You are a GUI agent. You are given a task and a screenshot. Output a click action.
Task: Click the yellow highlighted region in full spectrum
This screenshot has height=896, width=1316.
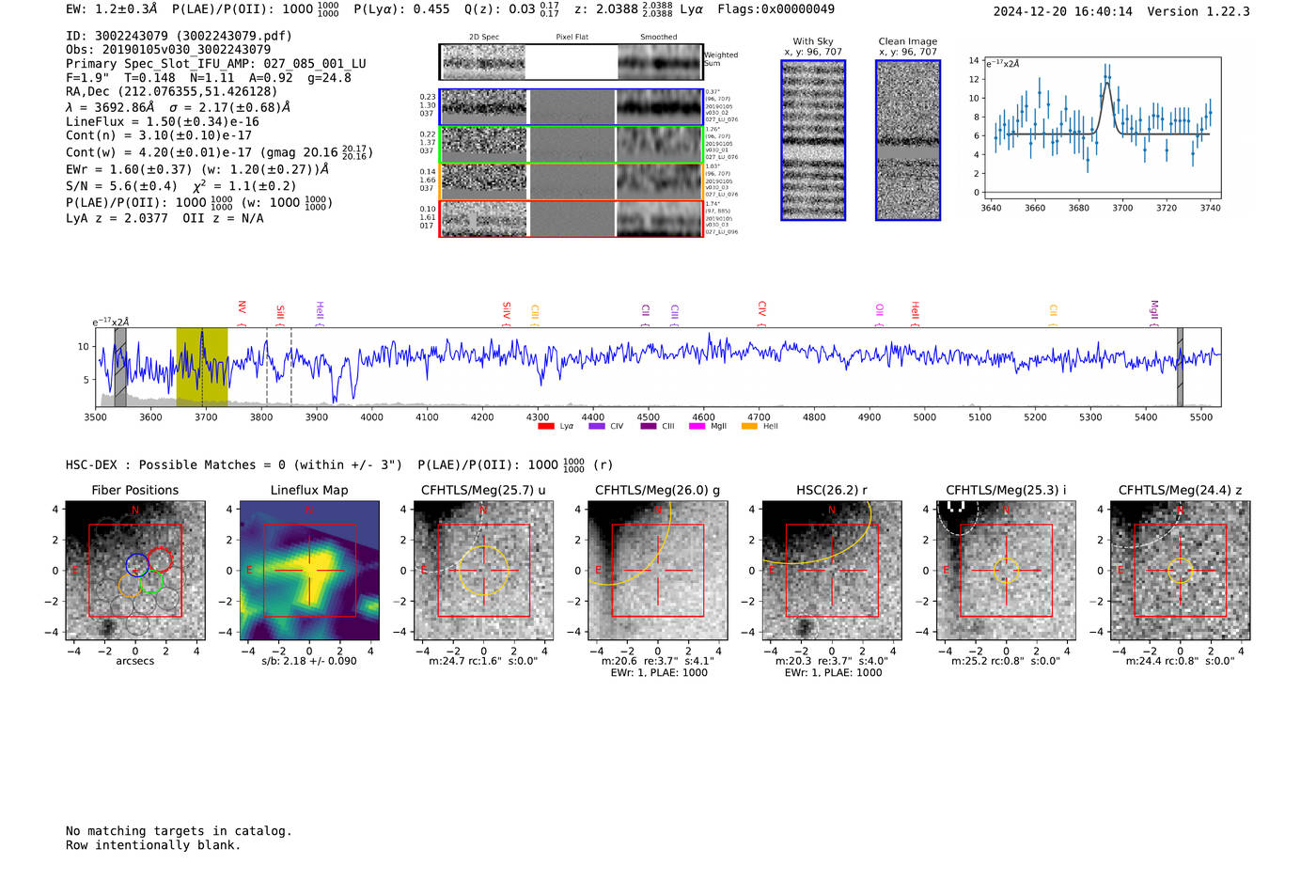pyautogui.click(x=202, y=367)
